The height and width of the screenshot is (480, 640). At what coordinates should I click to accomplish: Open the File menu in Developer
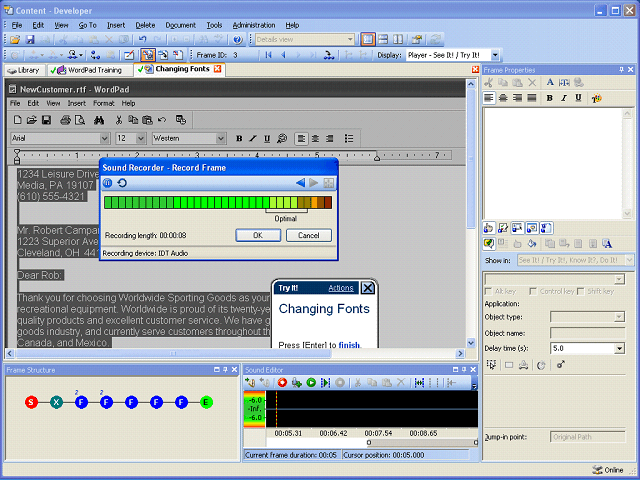[17, 25]
